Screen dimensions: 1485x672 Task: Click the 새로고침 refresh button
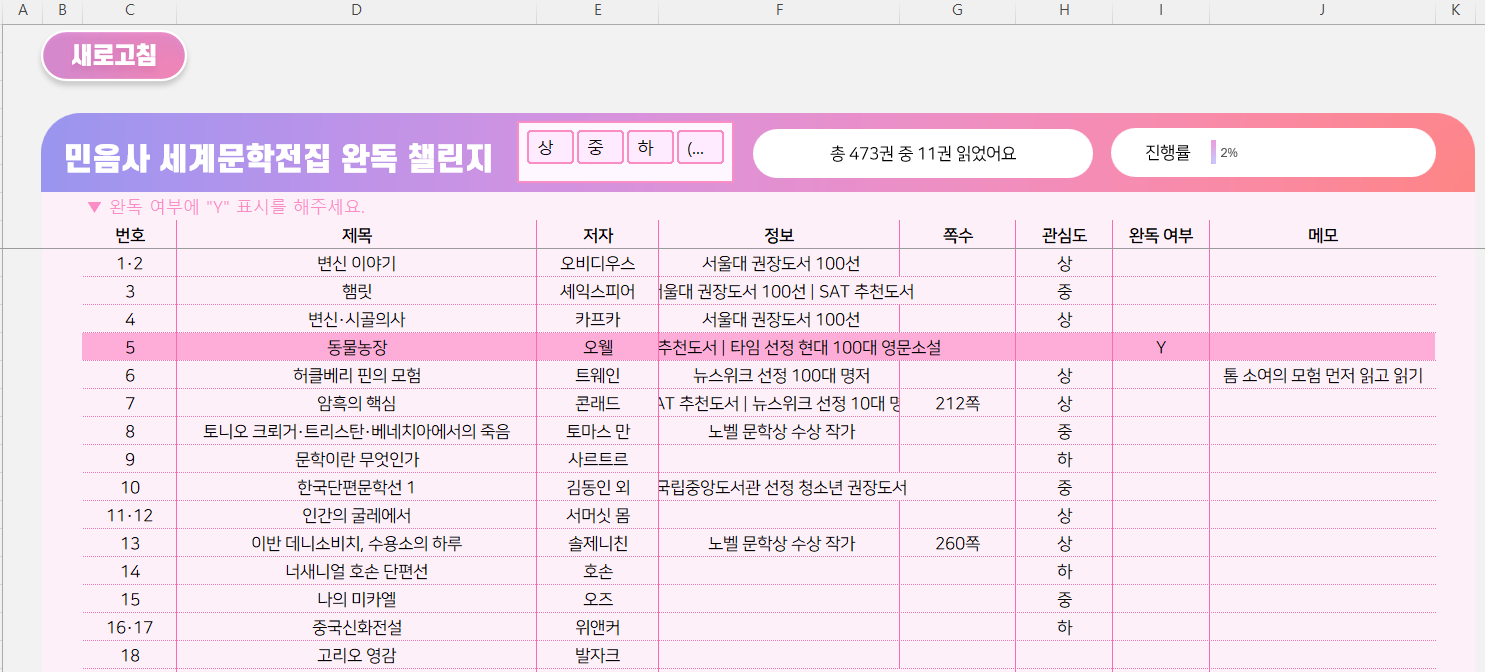click(113, 56)
